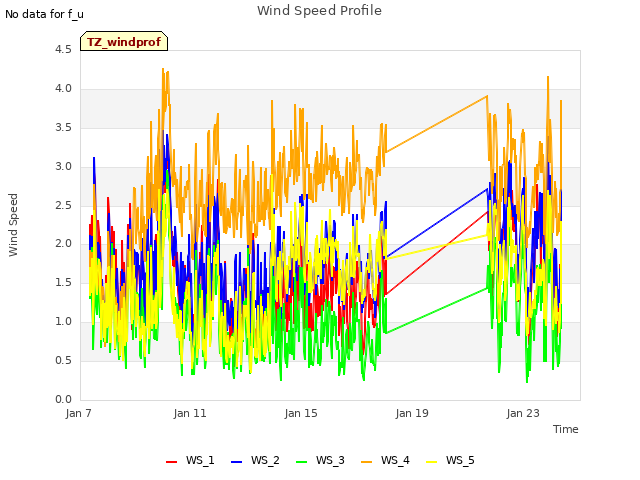Click the Time x-axis title

[x=565, y=429]
